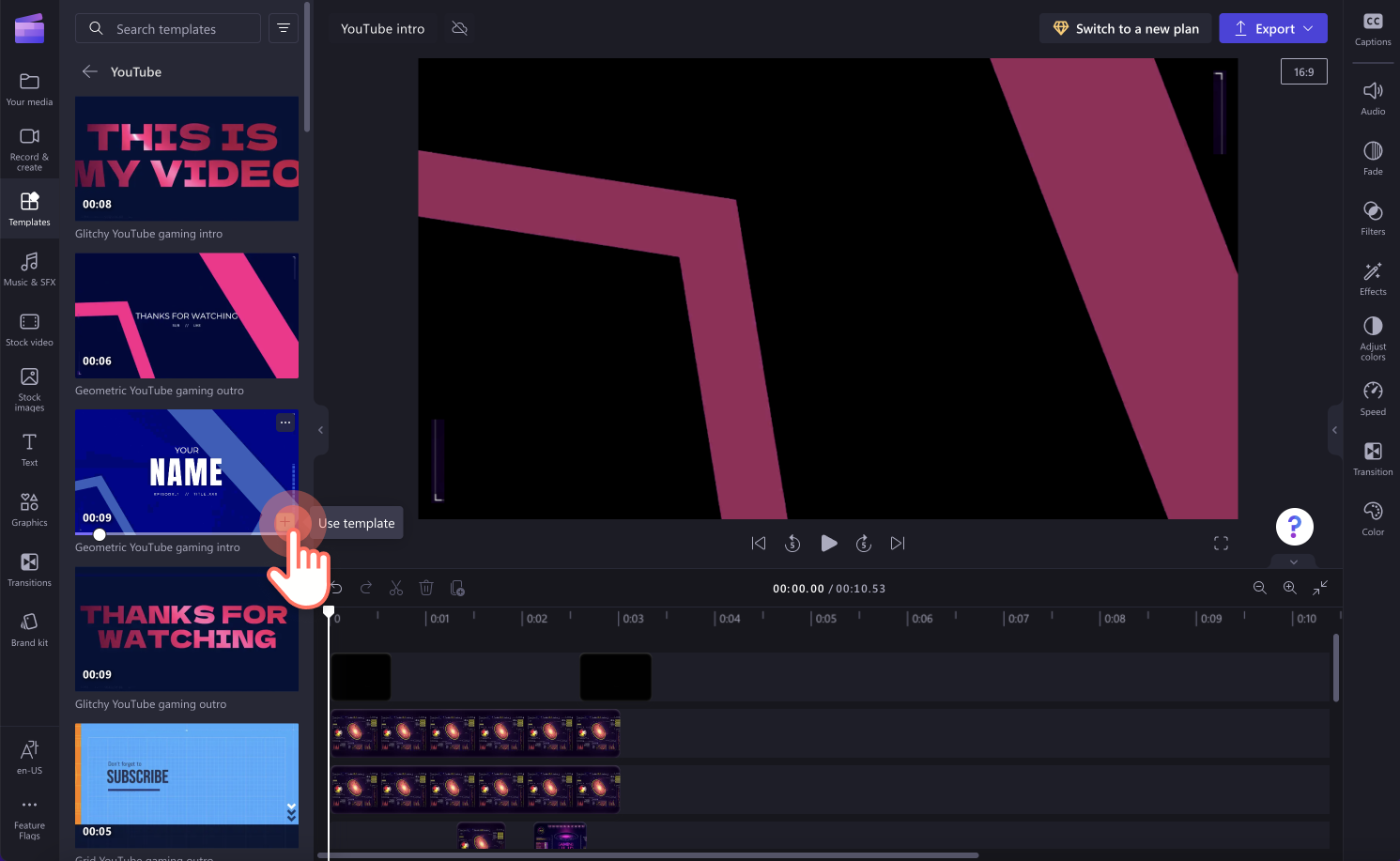
Task: Open the Brand kit panel
Action: (x=29, y=629)
